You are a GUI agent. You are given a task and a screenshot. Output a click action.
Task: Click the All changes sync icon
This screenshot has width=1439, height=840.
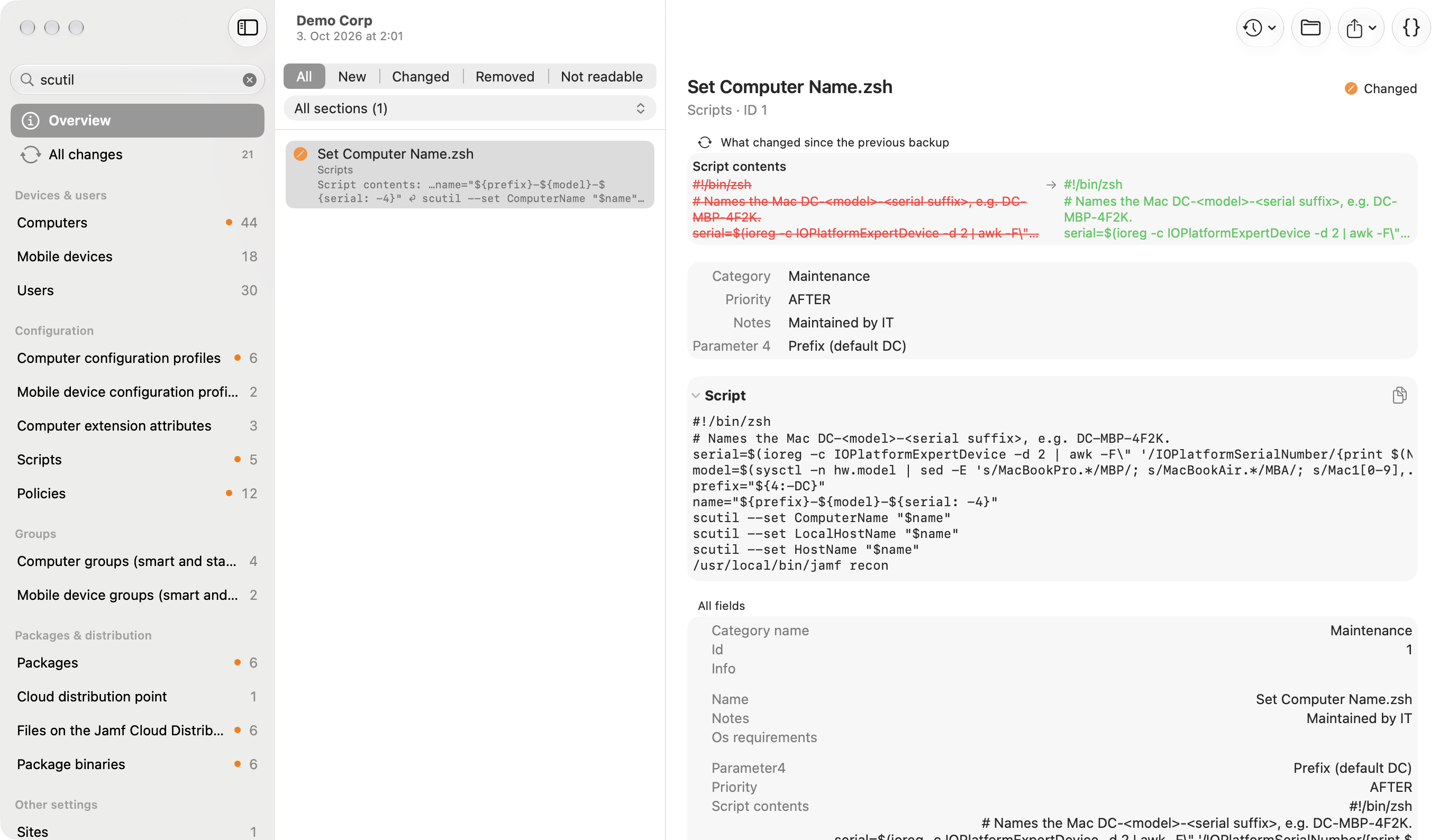click(x=30, y=154)
